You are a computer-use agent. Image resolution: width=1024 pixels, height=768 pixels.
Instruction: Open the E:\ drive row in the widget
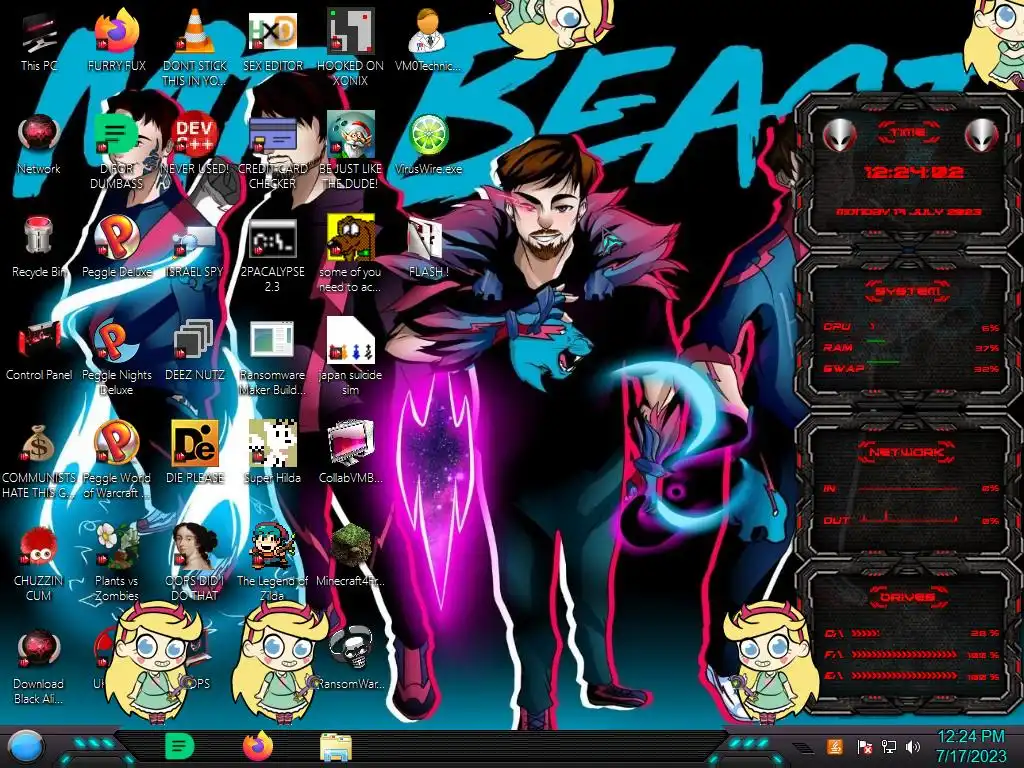pyautogui.click(x=911, y=676)
